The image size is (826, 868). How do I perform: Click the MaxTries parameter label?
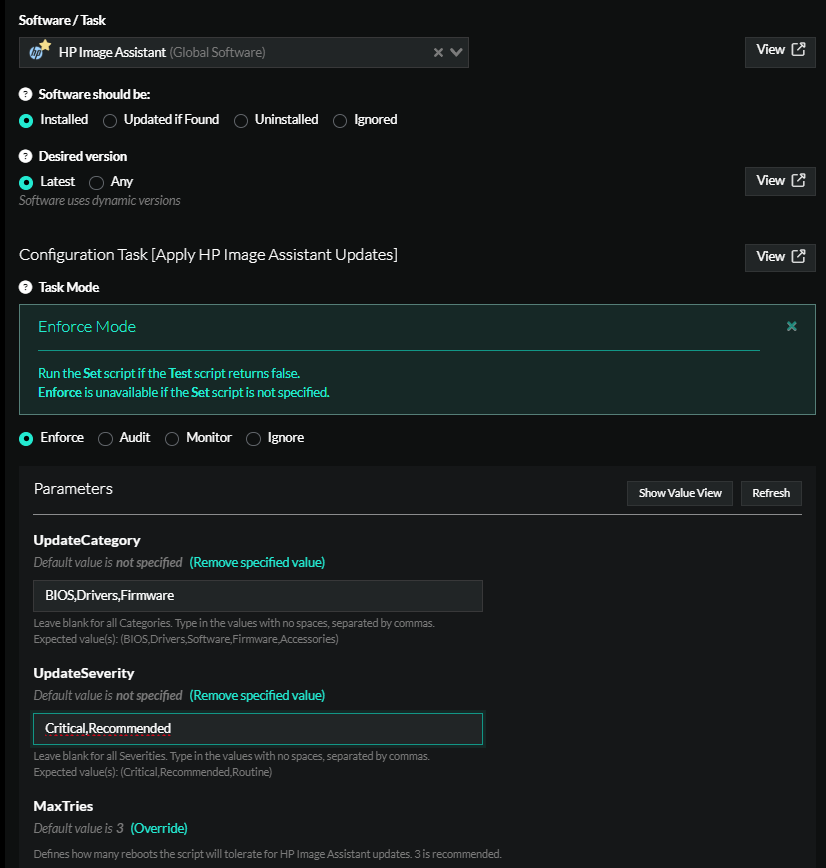pyautogui.click(x=63, y=806)
